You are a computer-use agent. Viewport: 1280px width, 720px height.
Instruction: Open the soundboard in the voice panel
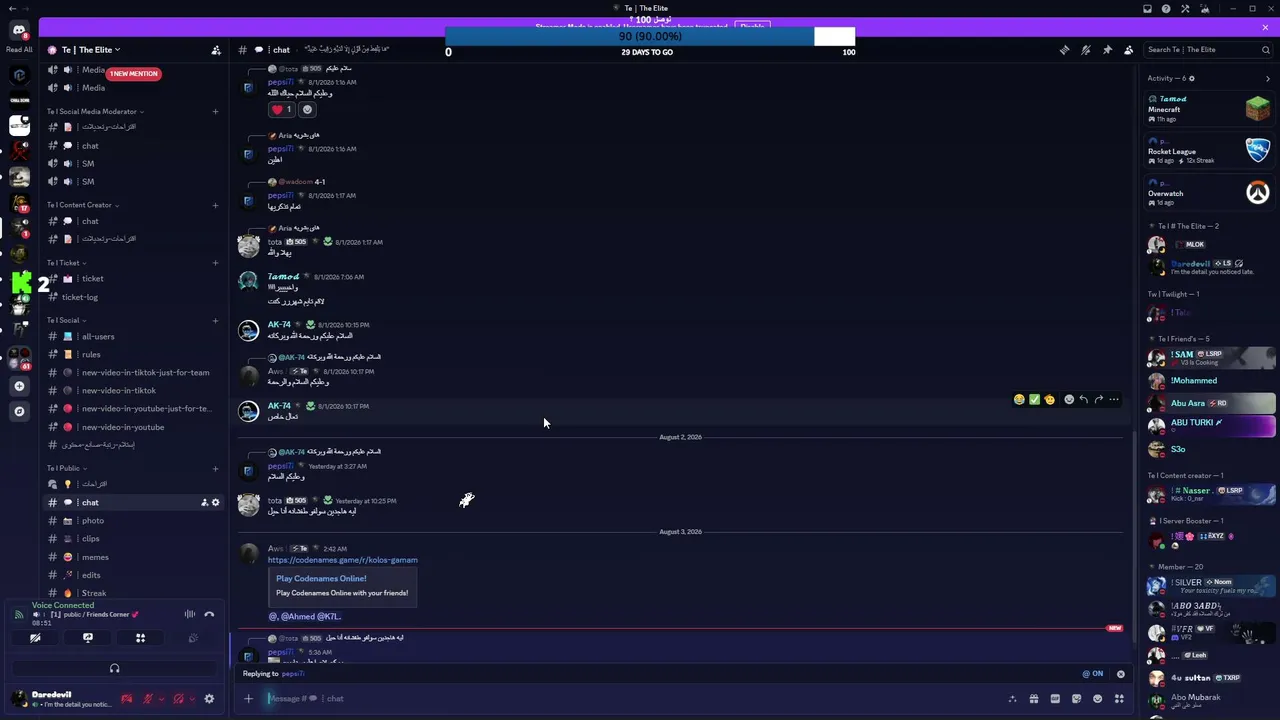(193, 638)
